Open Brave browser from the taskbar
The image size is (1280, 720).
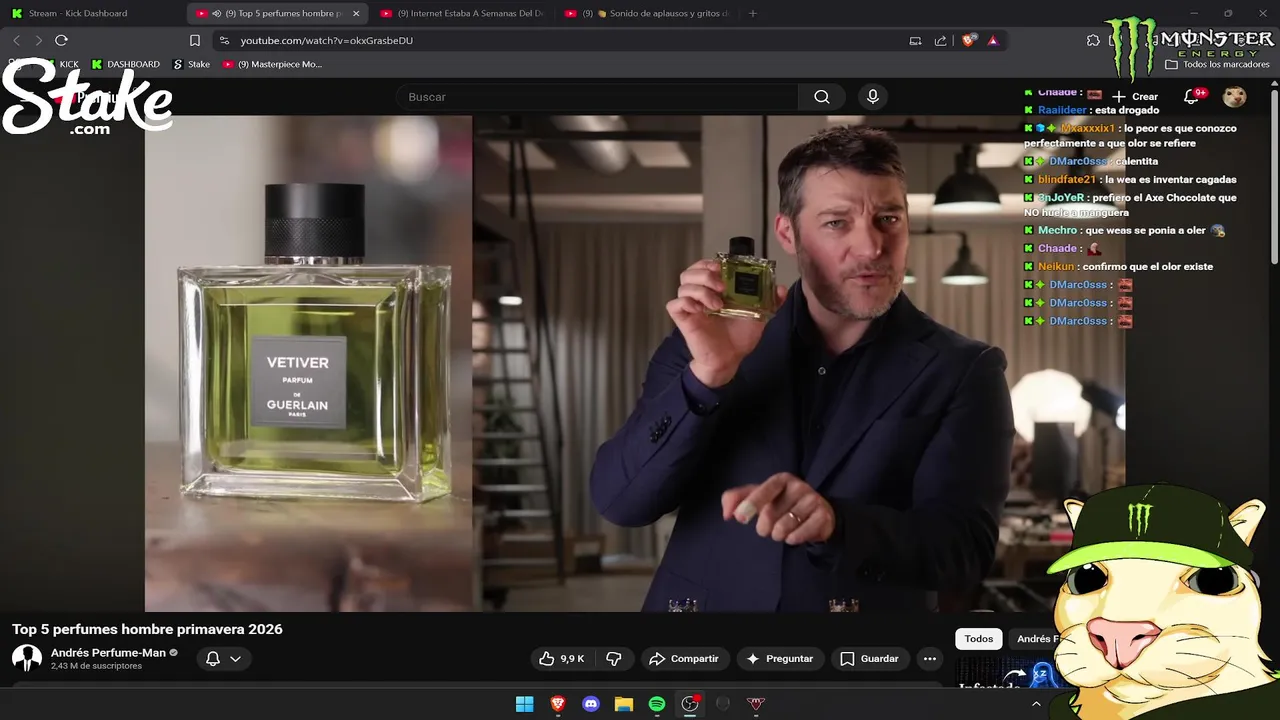(x=558, y=704)
